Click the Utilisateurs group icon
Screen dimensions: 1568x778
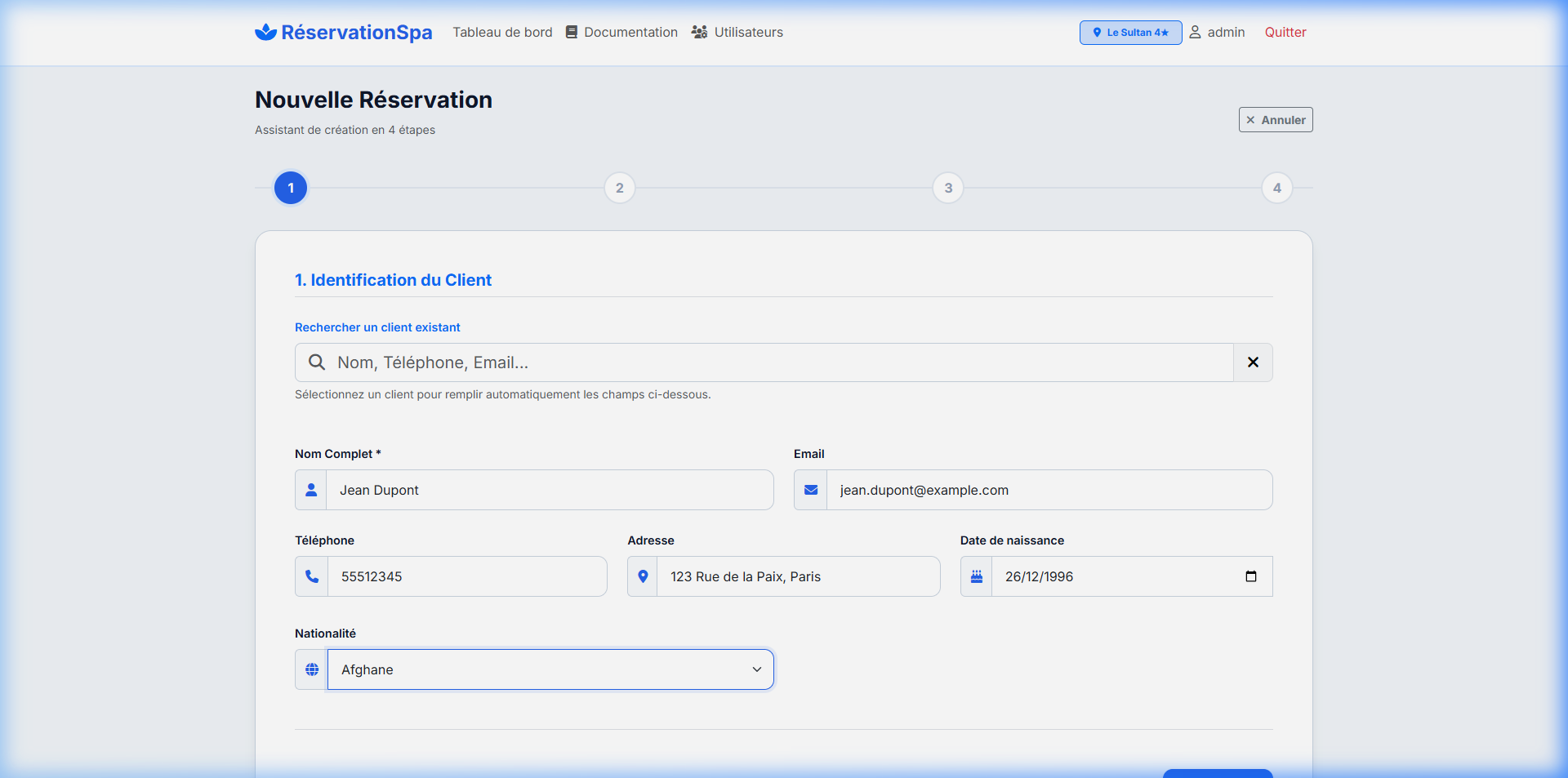(699, 32)
